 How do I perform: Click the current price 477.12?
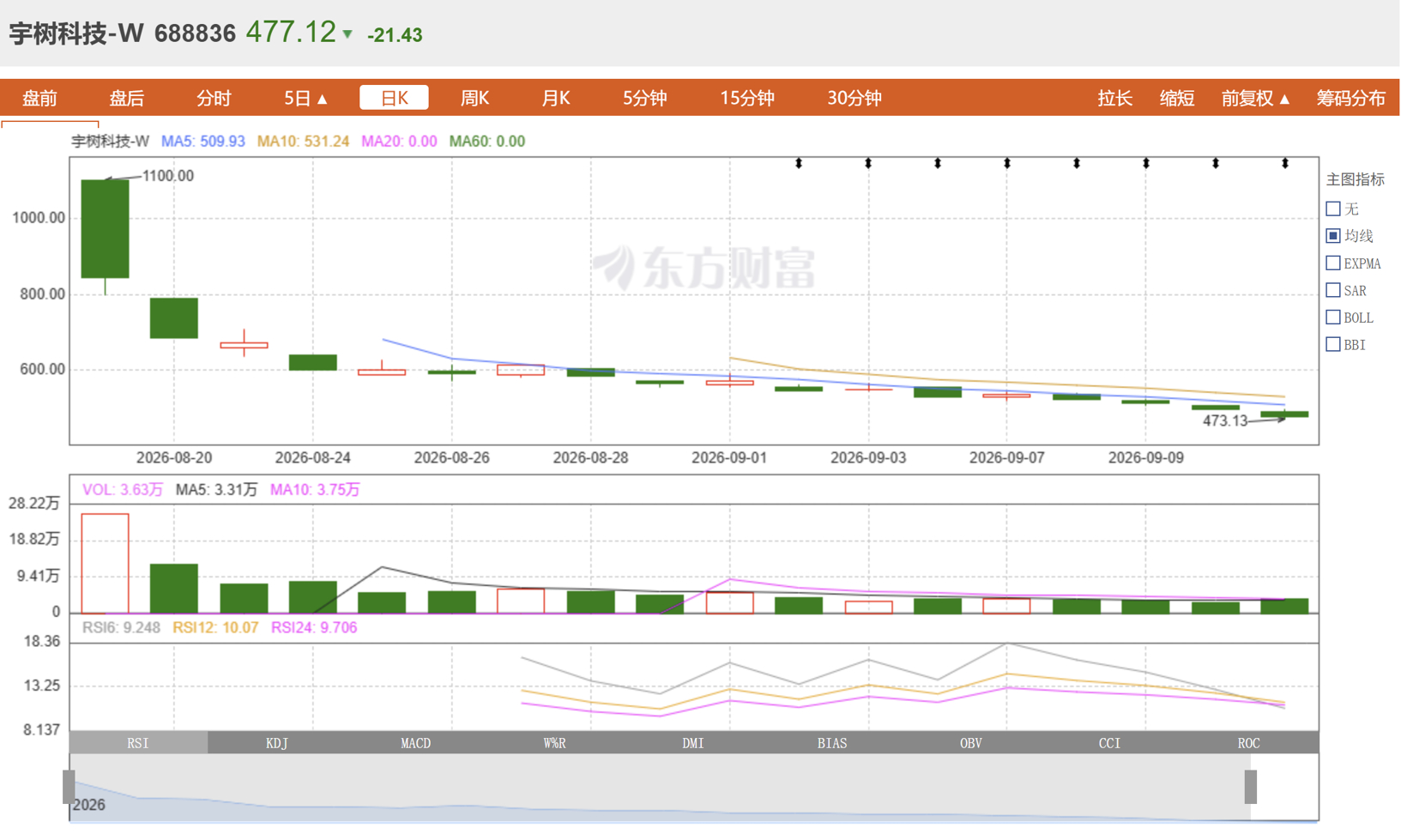(291, 33)
